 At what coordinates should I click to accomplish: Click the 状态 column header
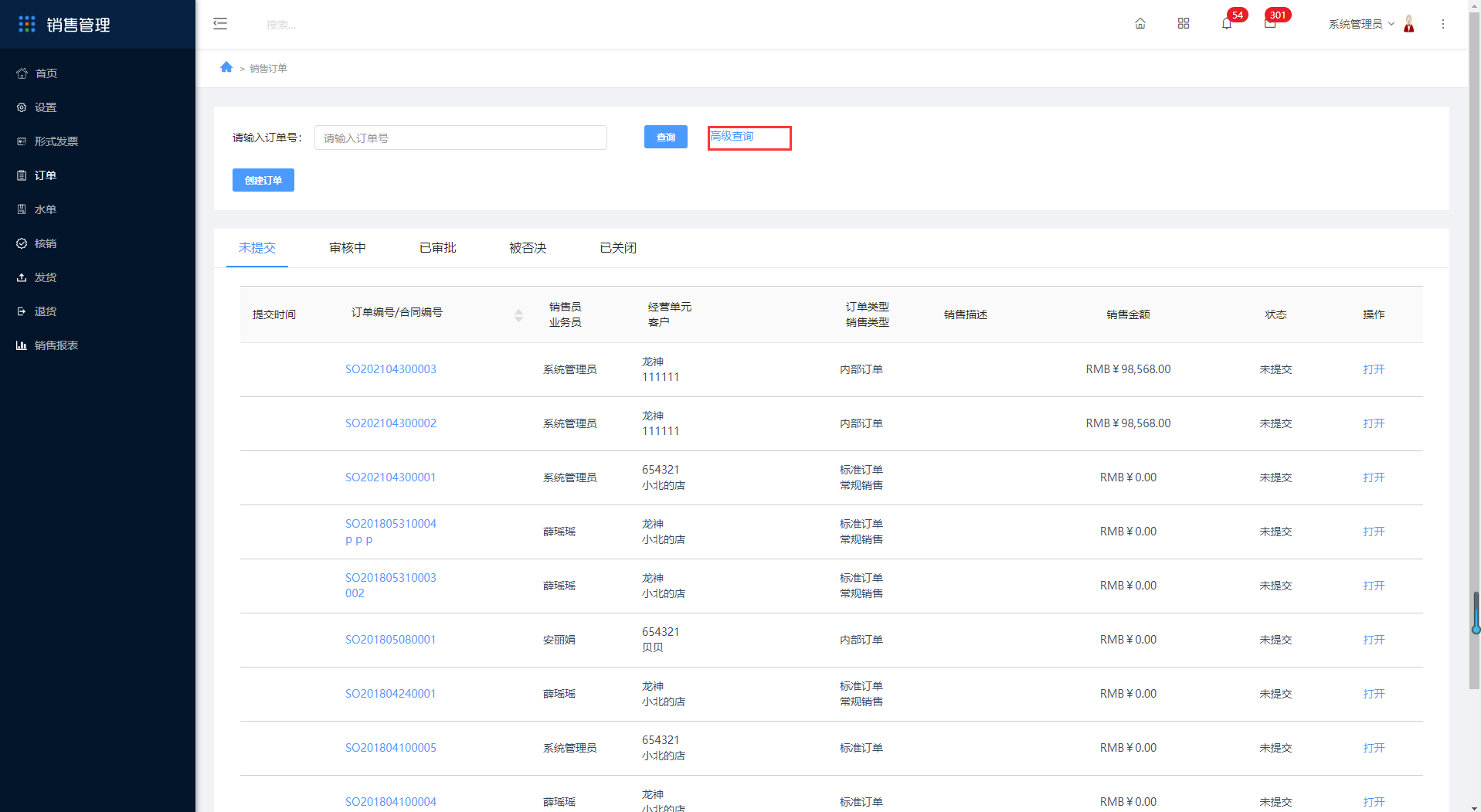[x=1275, y=314]
